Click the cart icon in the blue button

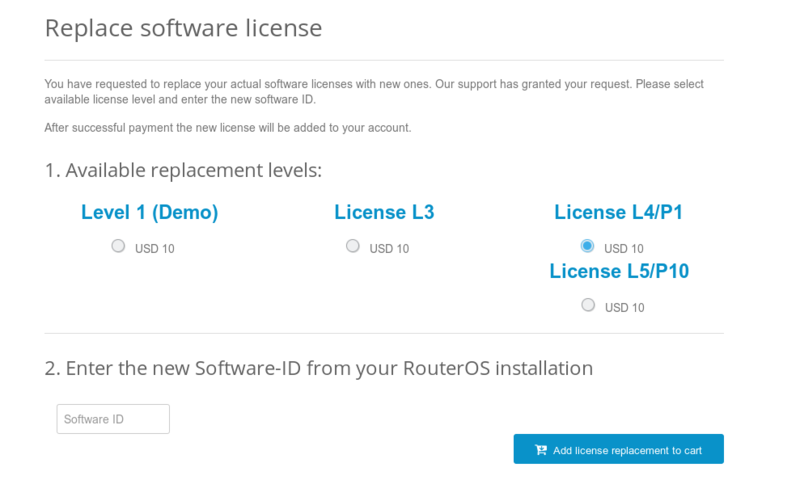point(541,450)
